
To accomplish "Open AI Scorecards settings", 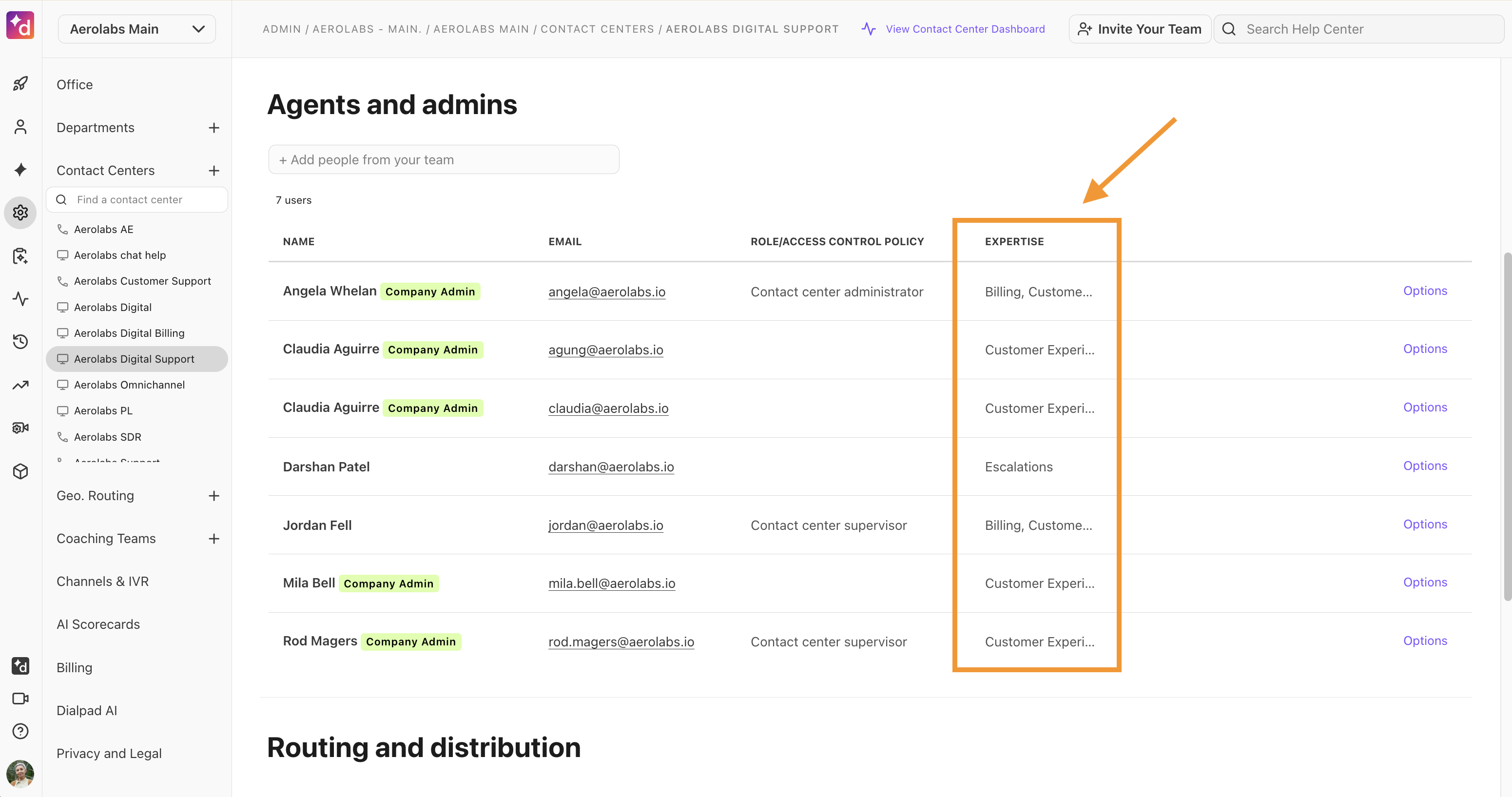I will [98, 624].
